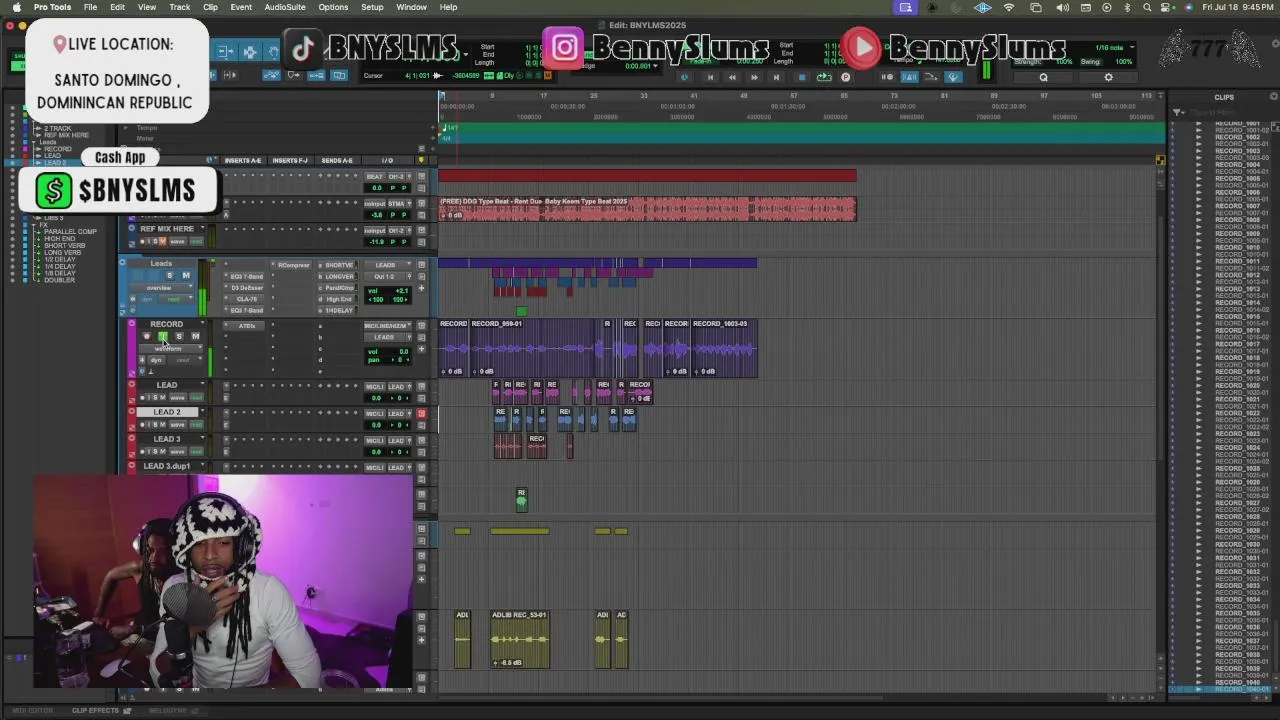This screenshot has height=720, width=1280.
Task: Record-enable the RECORD track
Action: click(147, 336)
